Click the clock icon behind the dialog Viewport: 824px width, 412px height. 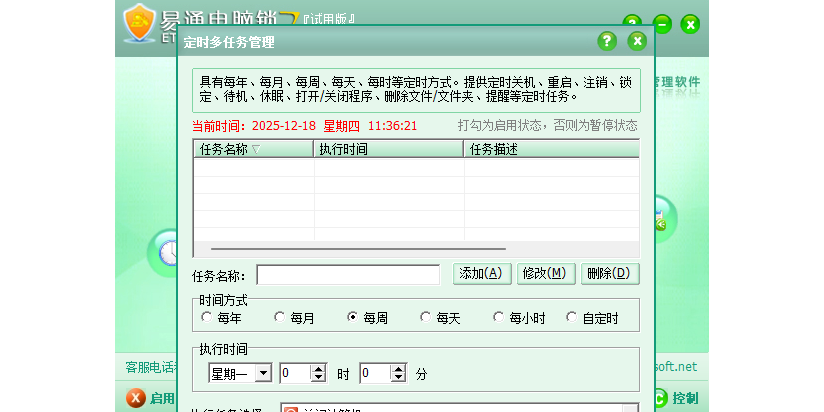(x=167, y=250)
